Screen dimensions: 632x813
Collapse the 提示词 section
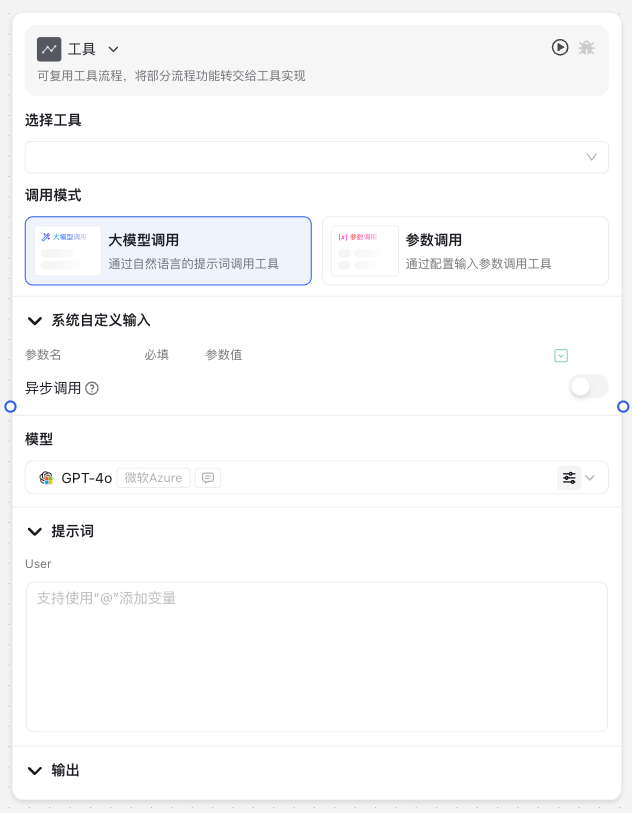(35, 531)
